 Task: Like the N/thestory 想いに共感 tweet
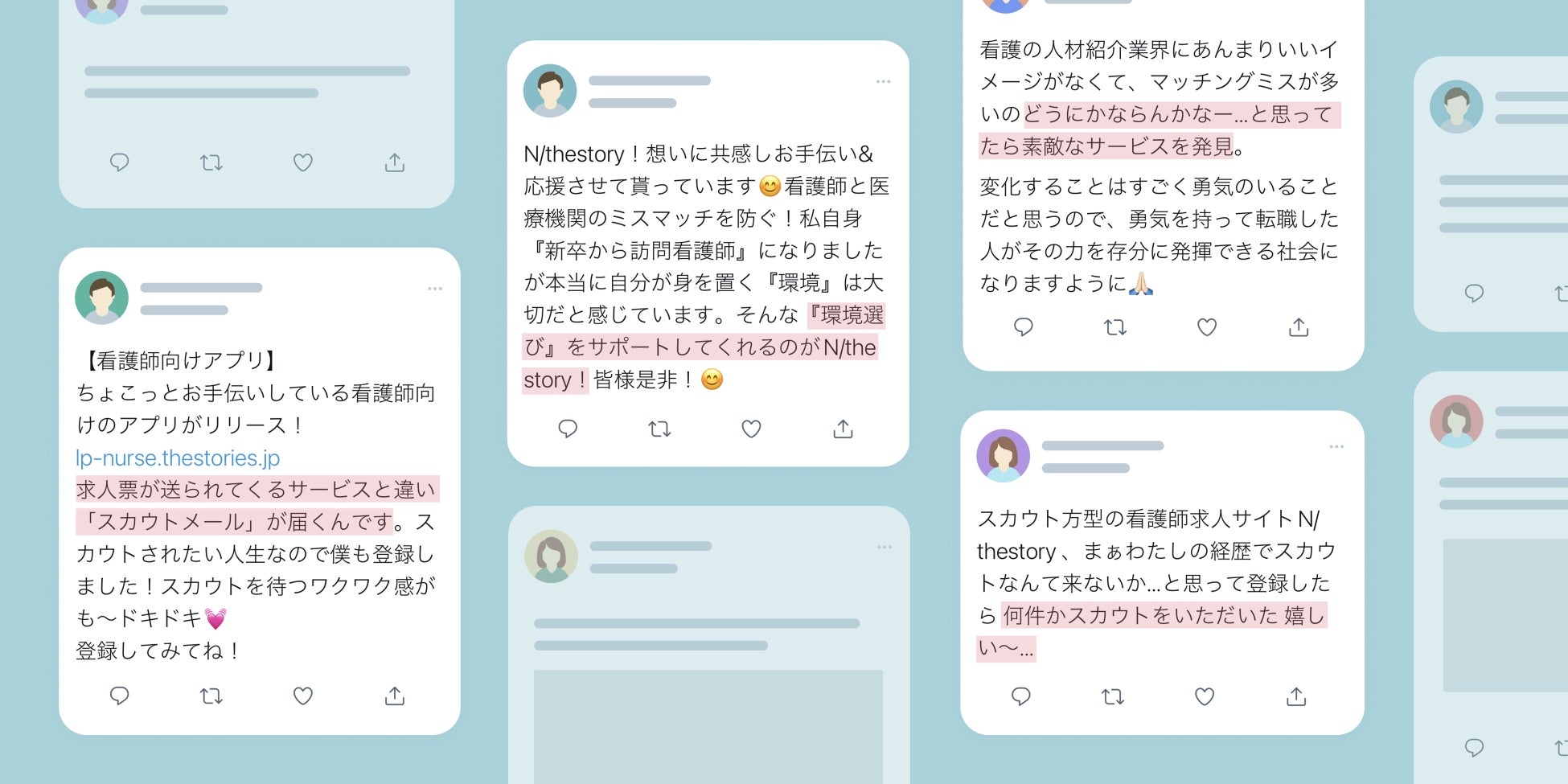(751, 429)
